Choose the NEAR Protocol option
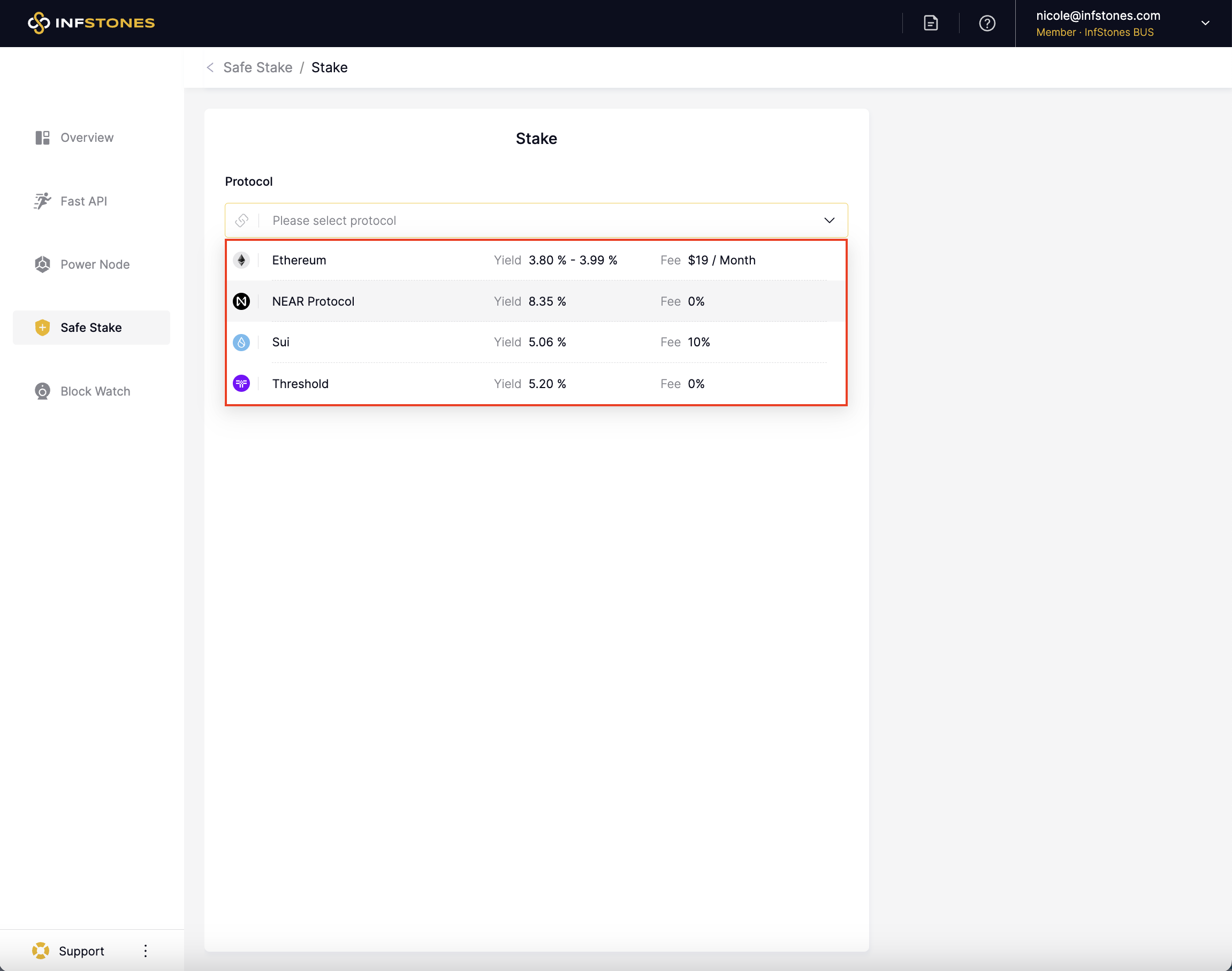This screenshot has width=1232, height=971. pos(313,301)
